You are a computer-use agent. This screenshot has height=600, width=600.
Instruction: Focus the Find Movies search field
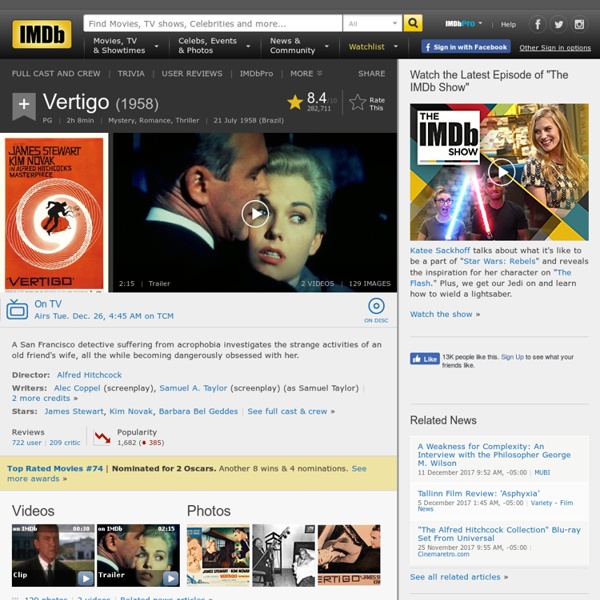(x=213, y=23)
